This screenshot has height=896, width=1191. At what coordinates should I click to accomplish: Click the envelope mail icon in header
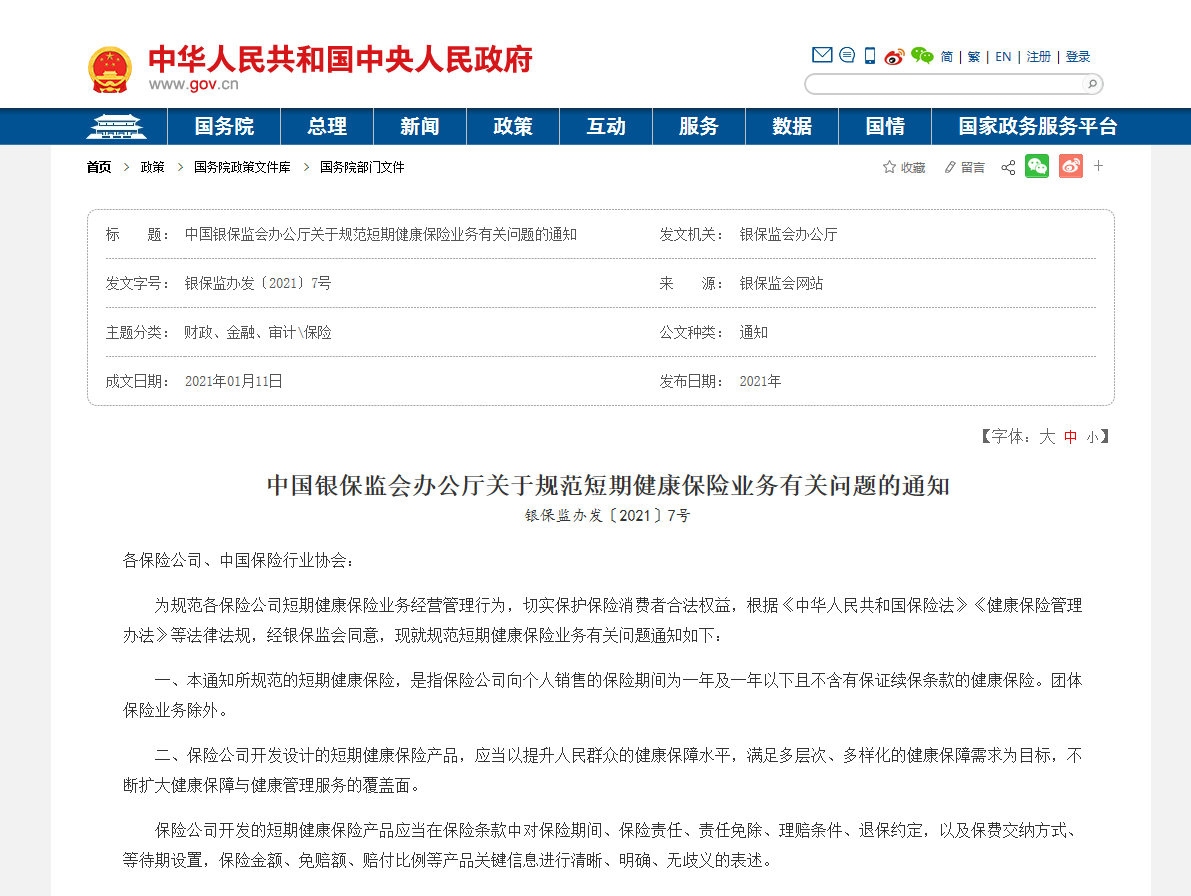(x=821, y=56)
